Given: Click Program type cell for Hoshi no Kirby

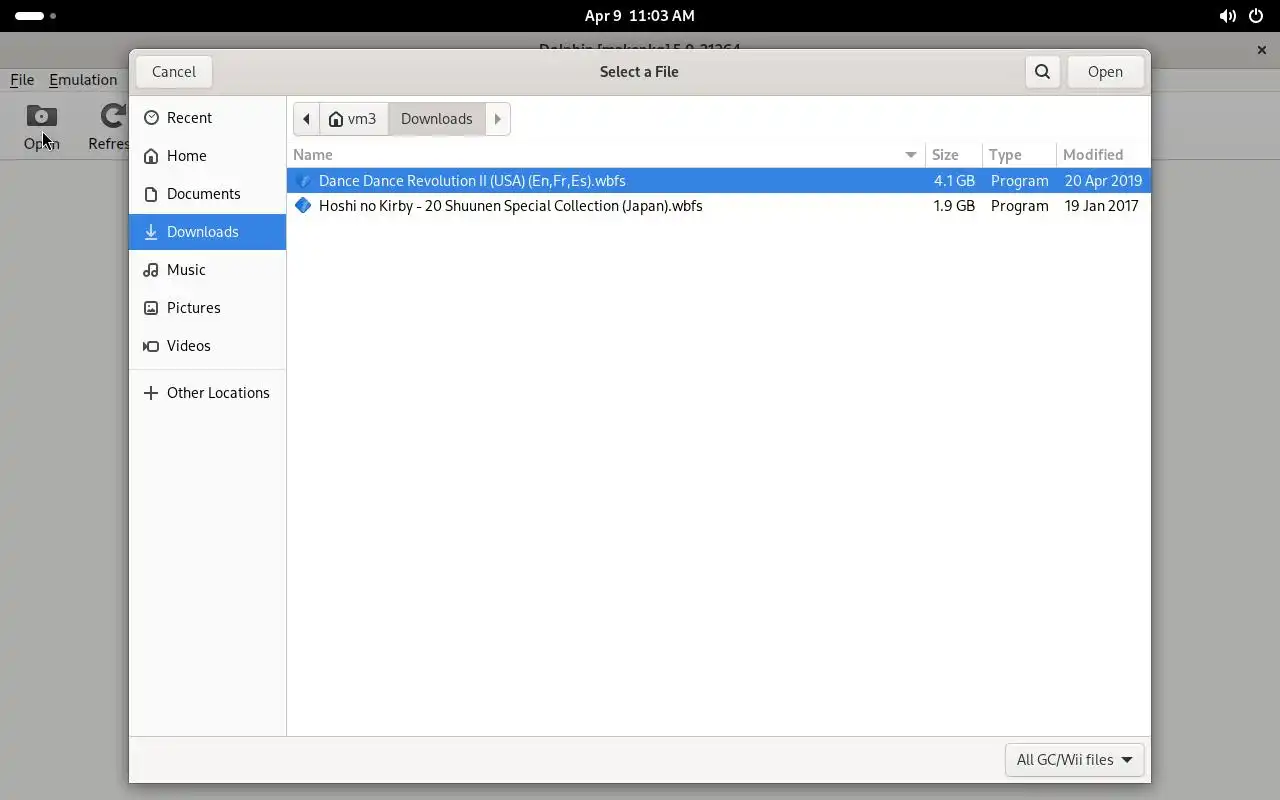Looking at the screenshot, I should (1019, 206).
